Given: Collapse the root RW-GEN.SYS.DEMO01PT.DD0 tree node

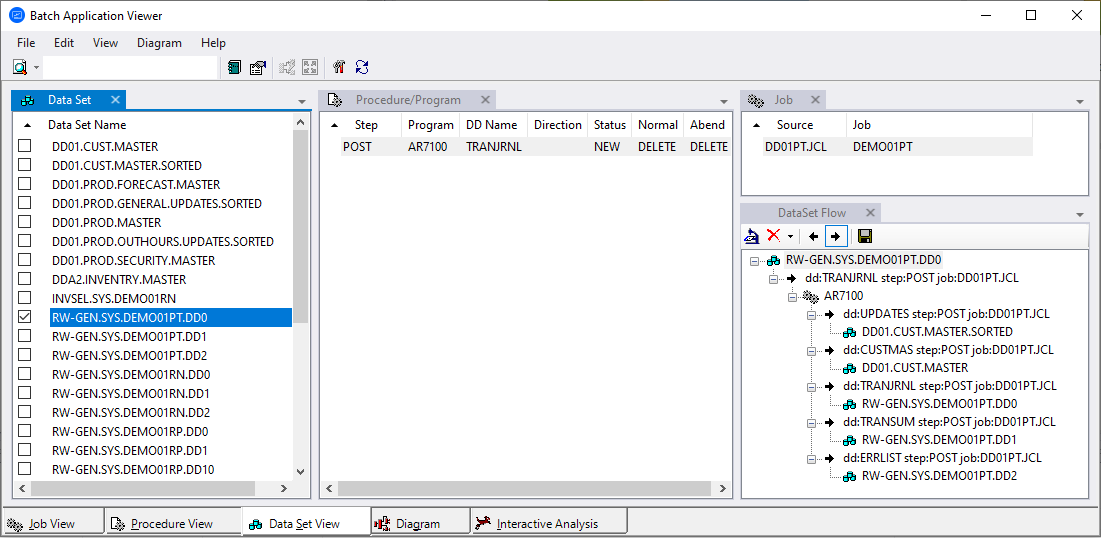Looking at the screenshot, I should (755, 260).
